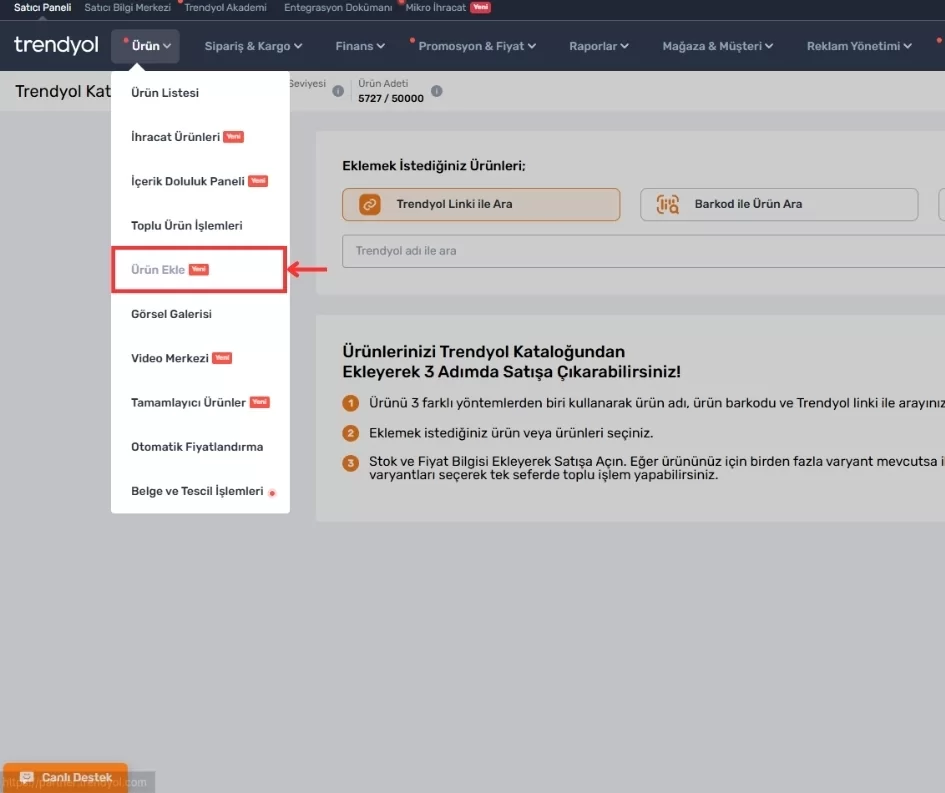945x793 pixels.
Task: Open Canlı Destek live support
Action: [65, 777]
